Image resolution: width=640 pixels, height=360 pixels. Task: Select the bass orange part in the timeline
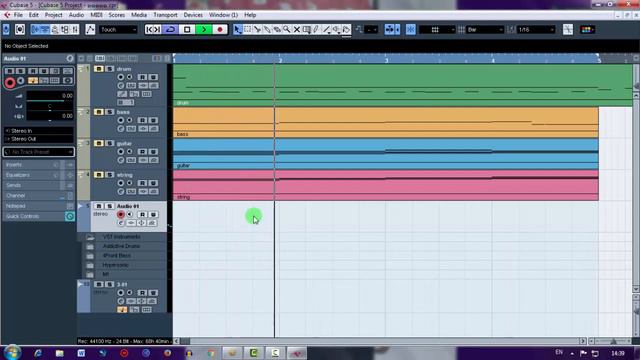coord(386,122)
